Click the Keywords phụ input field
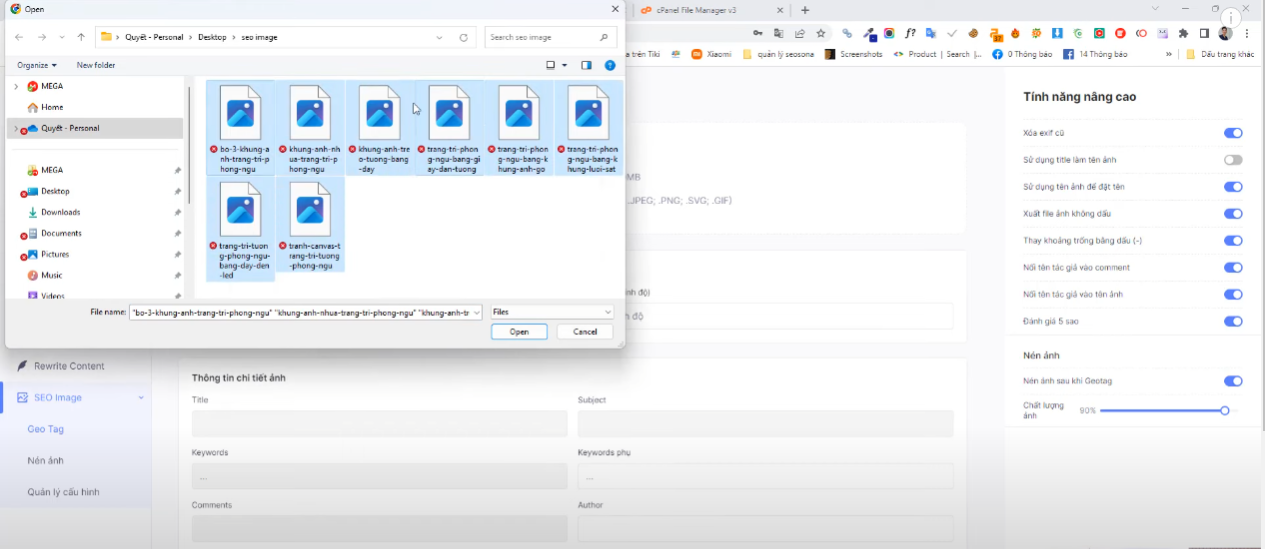 [x=765, y=476]
